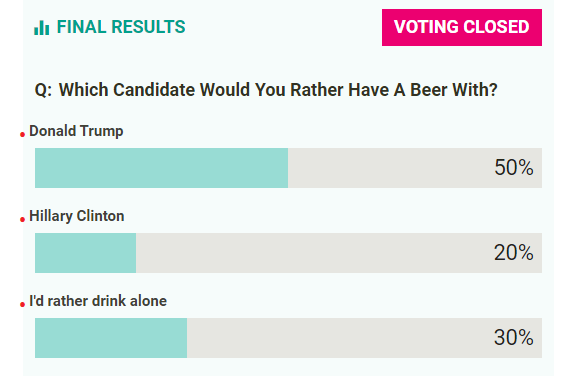Image resolution: width=568 pixels, height=376 pixels.
Task: Select the I'd rather drink alone label
Action: point(98,301)
